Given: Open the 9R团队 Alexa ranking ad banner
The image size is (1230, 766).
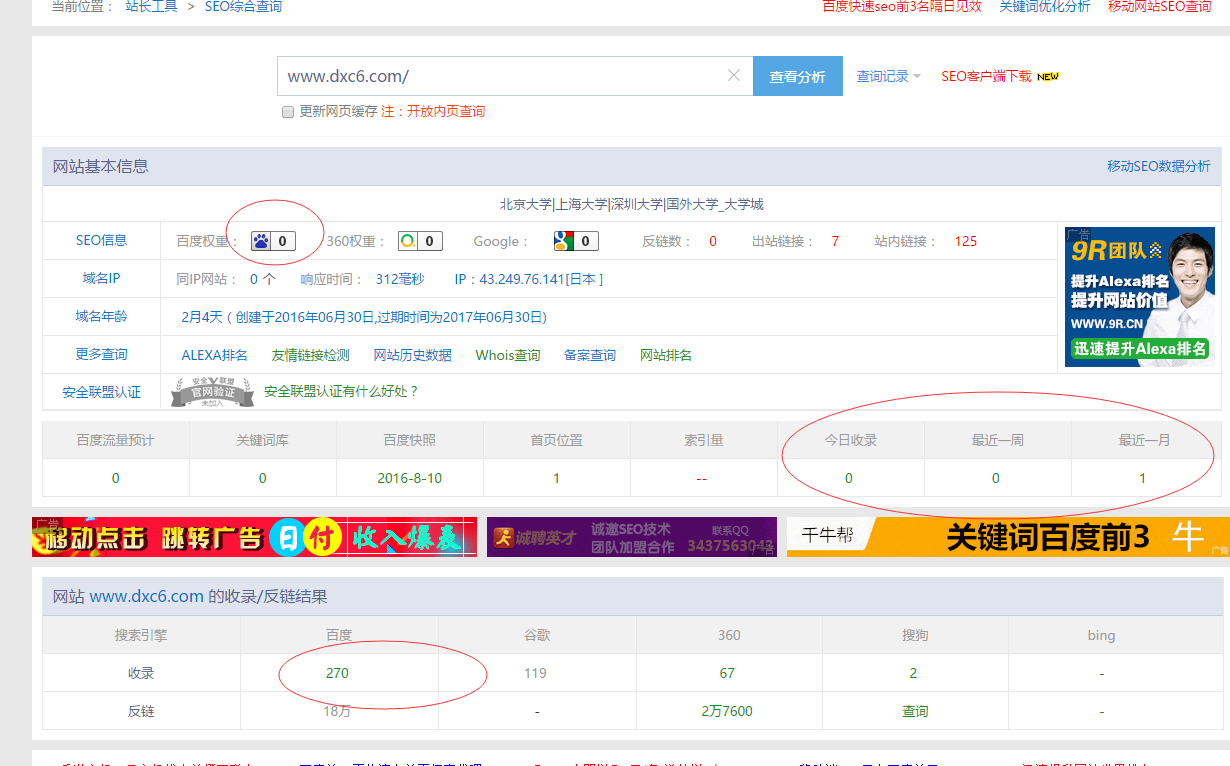Looking at the screenshot, I should (x=1138, y=297).
